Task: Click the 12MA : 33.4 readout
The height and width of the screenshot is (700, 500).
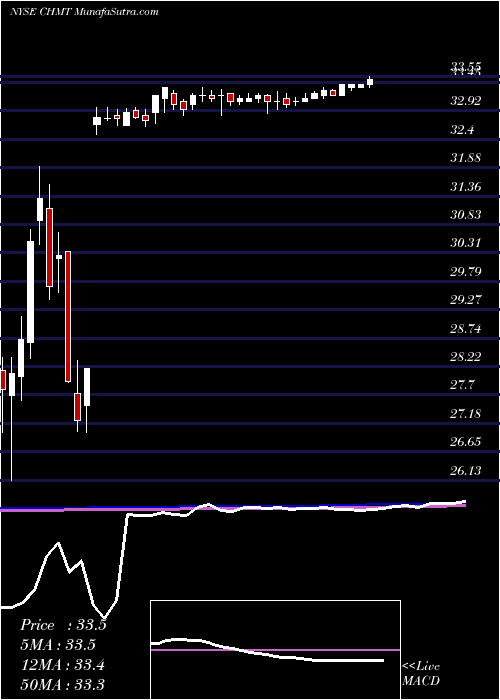Action: (62, 665)
